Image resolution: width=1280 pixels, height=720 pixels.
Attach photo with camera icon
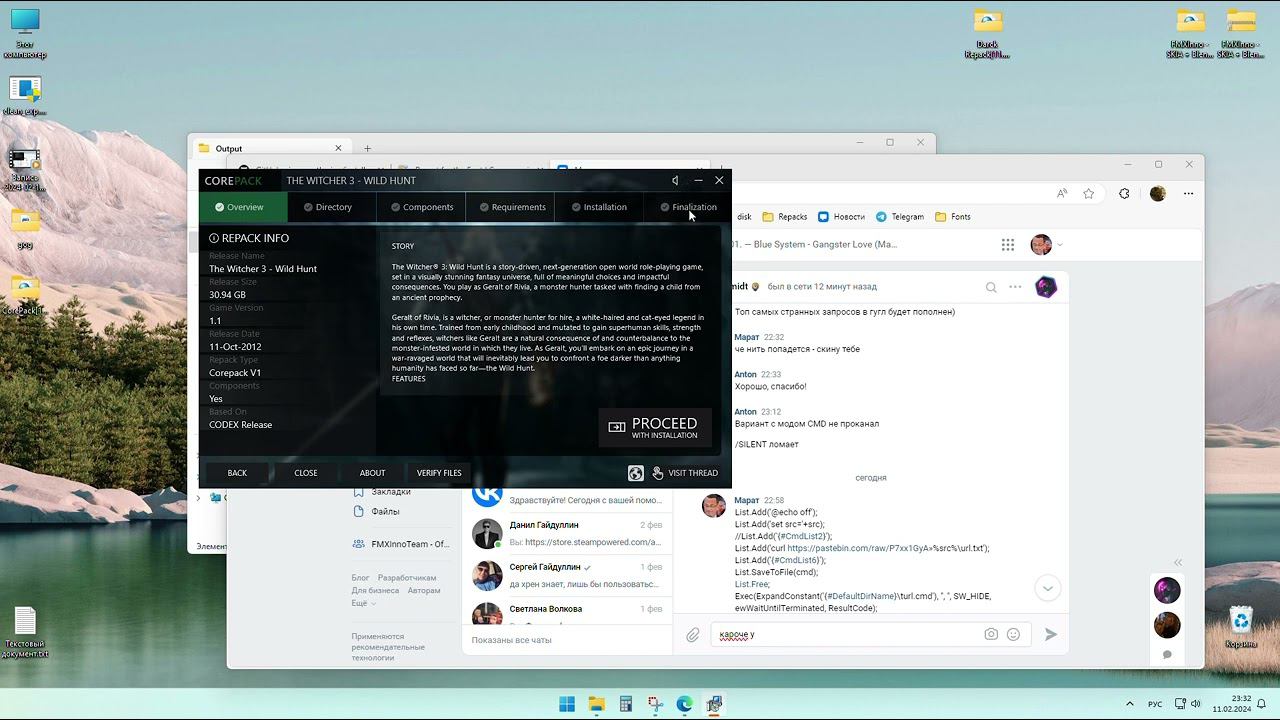(991, 634)
